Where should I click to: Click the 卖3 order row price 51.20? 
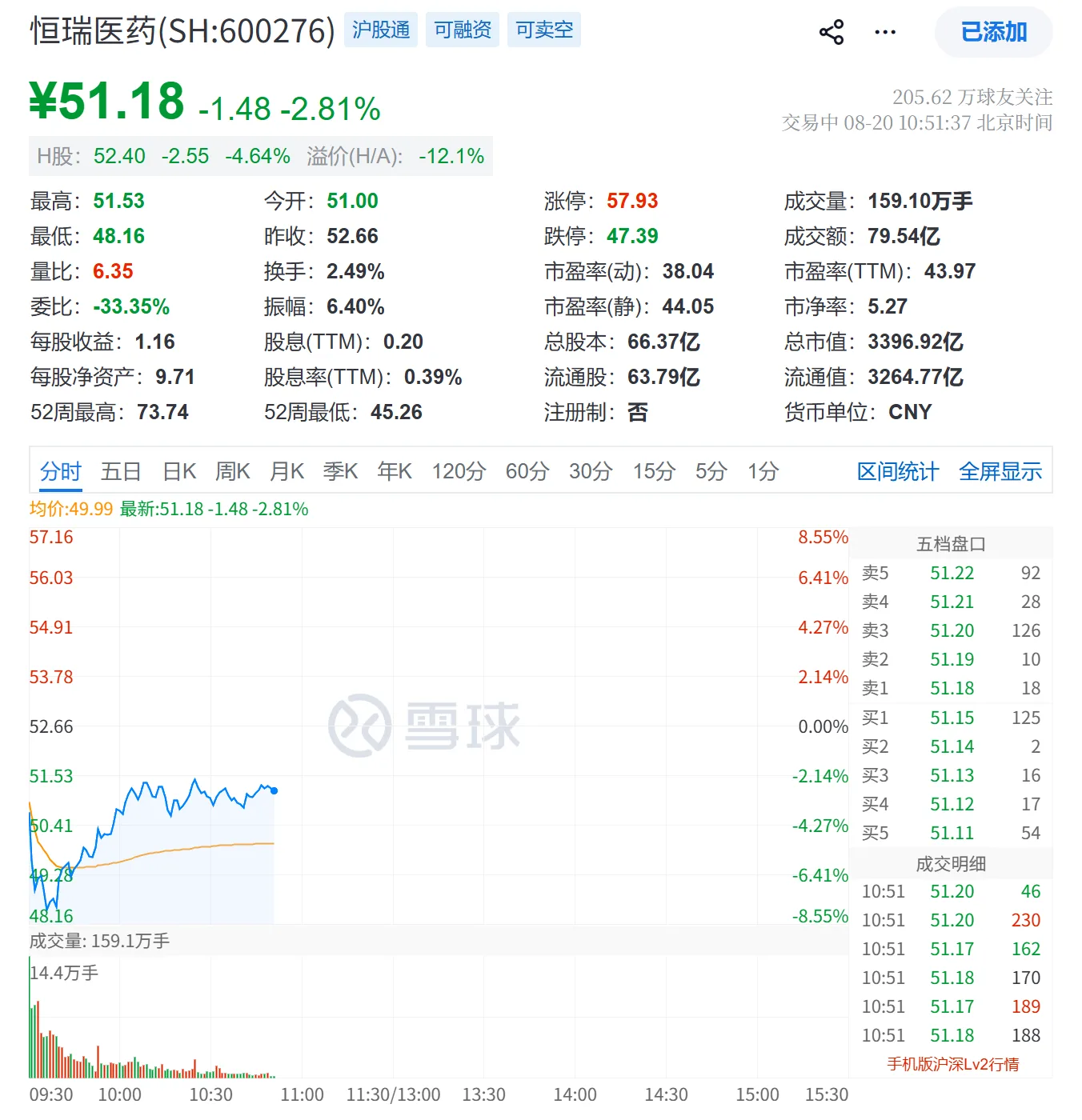952,630
